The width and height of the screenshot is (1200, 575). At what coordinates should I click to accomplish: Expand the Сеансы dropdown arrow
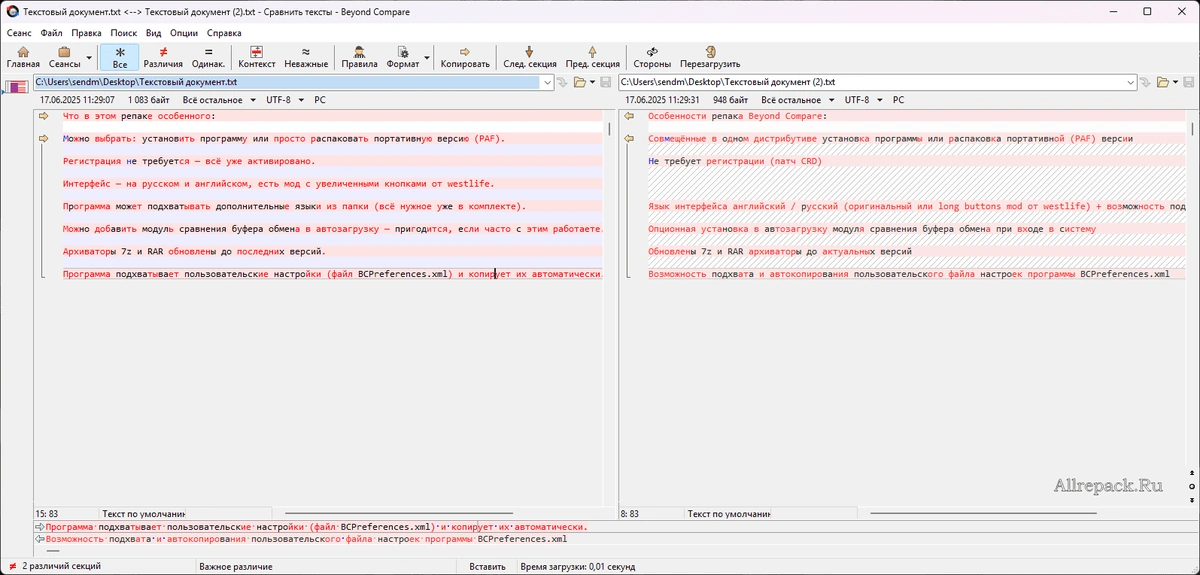point(89,57)
